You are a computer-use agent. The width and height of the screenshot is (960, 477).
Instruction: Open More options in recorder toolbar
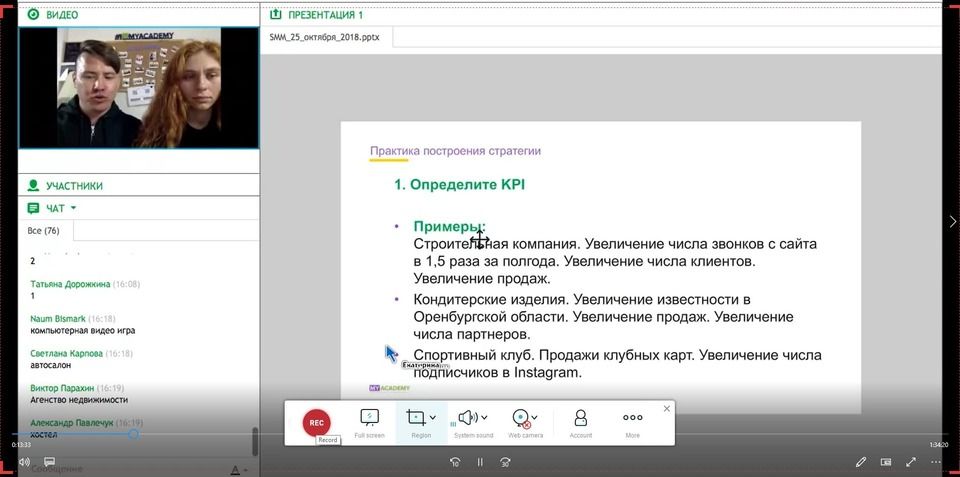pyautogui.click(x=632, y=423)
